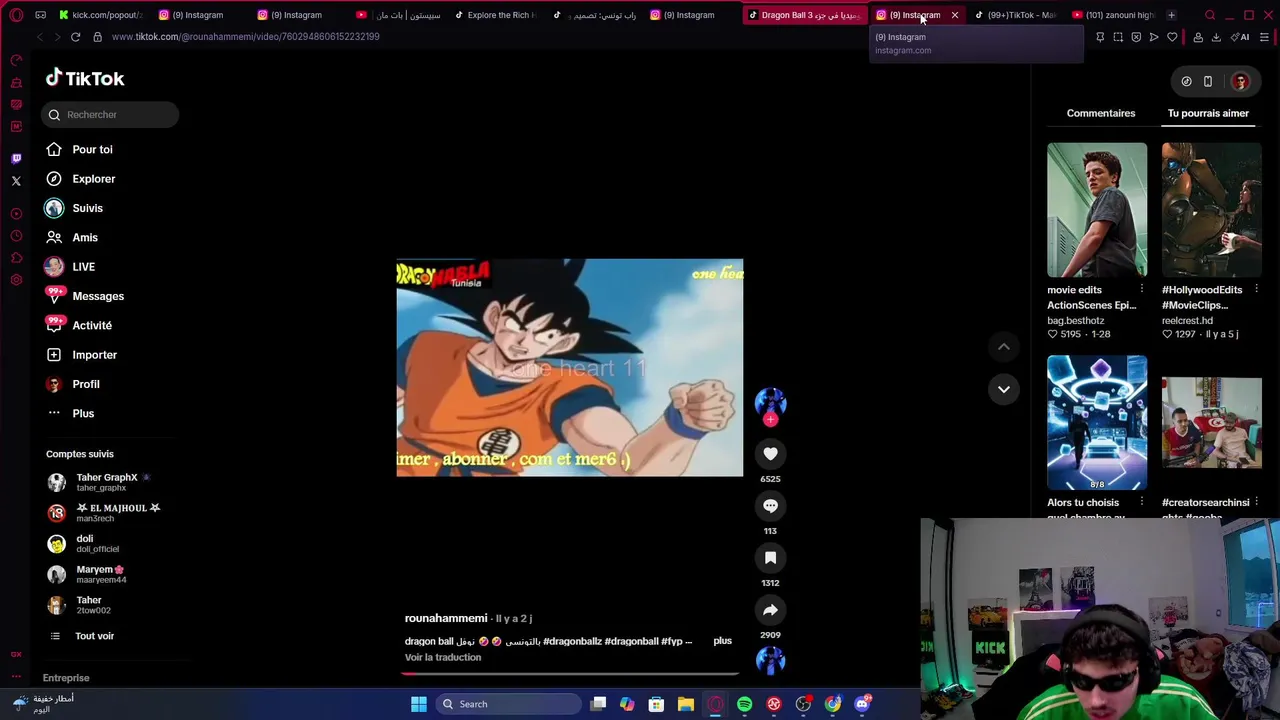Open Spotify from the taskbar
Viewport: 1280px width, 720px height.
[744, 704]
